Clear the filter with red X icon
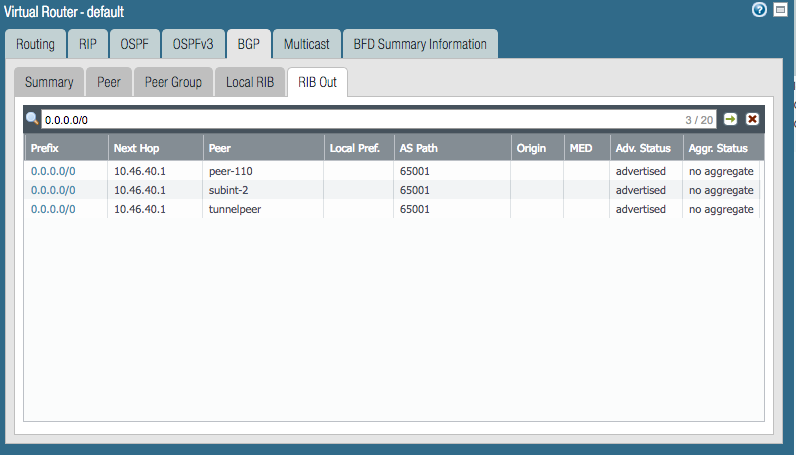This screenshot has width=796, height=455. click(x=752, y=119)
